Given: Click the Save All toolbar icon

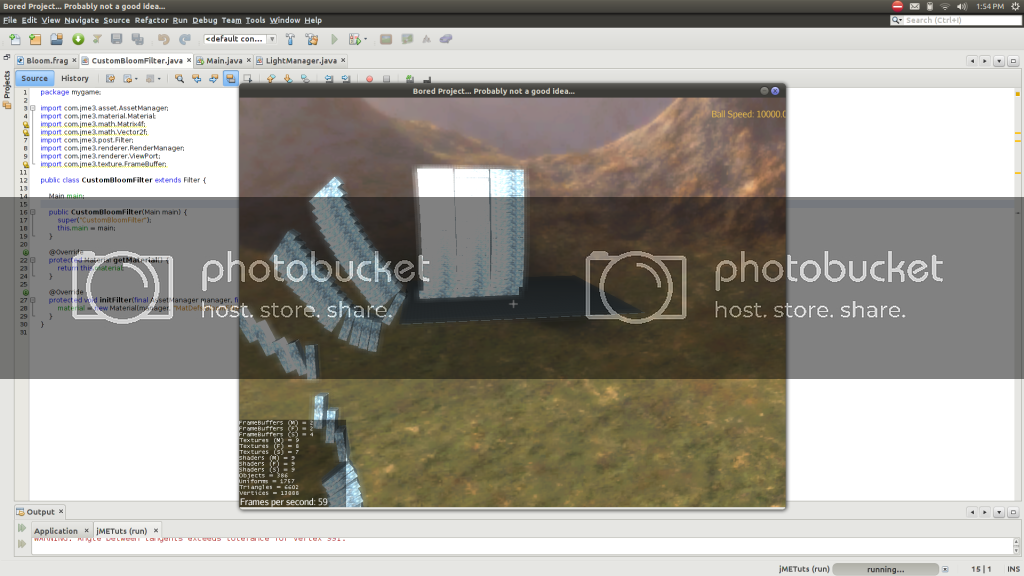Looking at the screenshot, I should [x=137, y=39].
